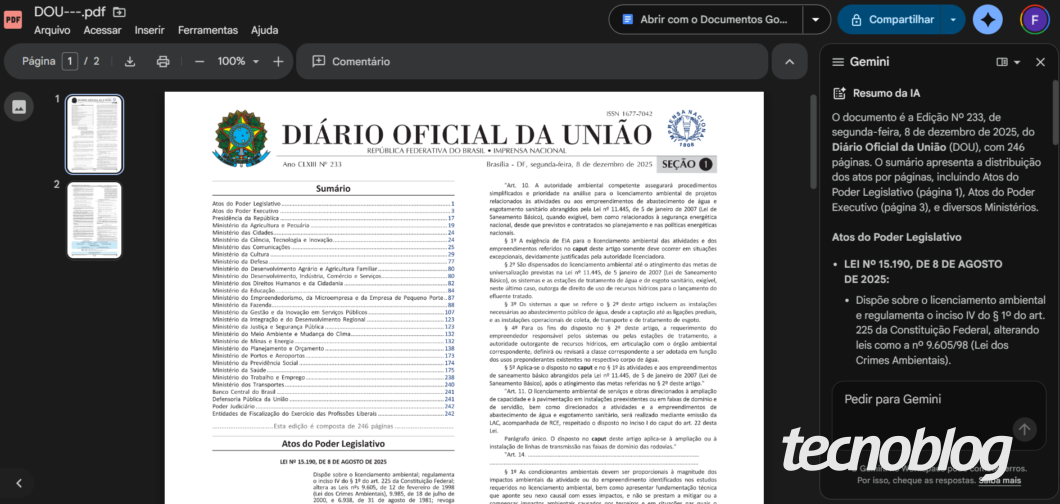The height and width of the screenshot is (504, 1060).
Task: Open the account avatar F
Action: (x=1034, y=20)
